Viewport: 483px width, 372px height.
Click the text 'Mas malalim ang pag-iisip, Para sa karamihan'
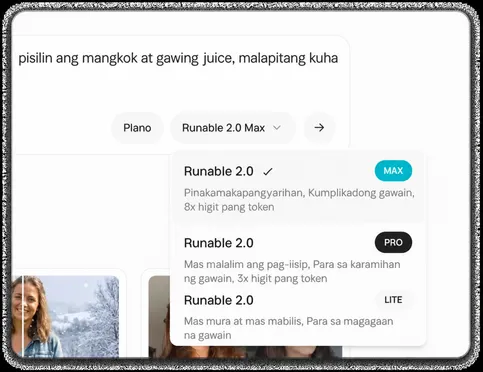click(292, 265)
